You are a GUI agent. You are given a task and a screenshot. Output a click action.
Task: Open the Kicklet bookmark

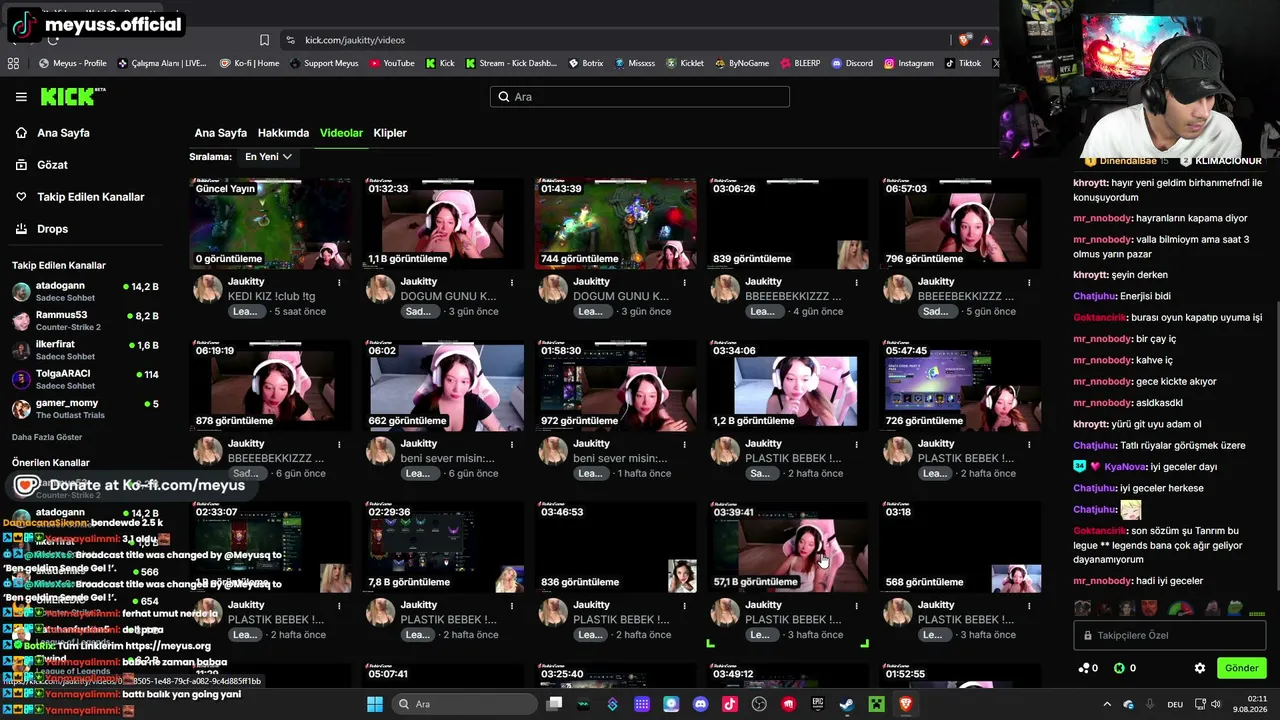[685, 63]
